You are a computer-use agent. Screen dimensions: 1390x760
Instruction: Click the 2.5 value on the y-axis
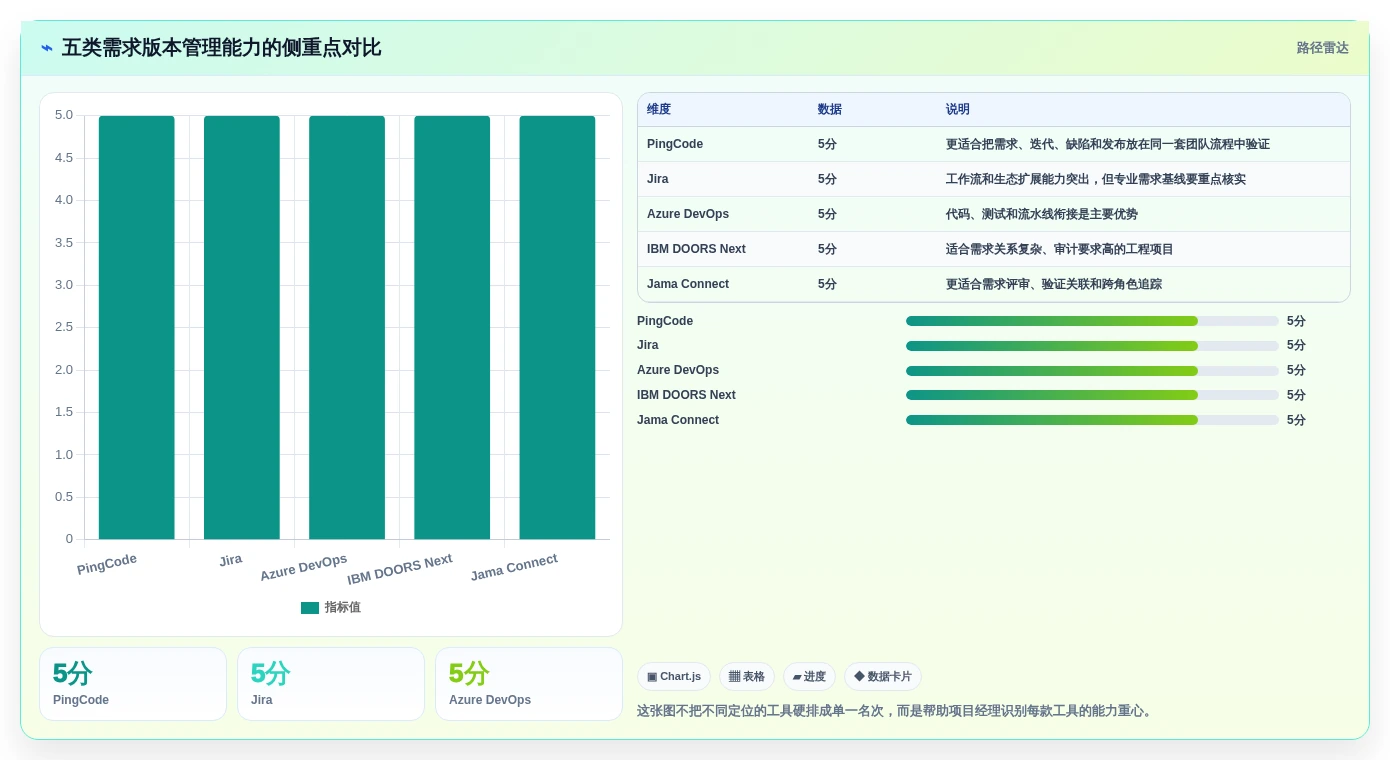pyautogui.click(x=64, y=327)
